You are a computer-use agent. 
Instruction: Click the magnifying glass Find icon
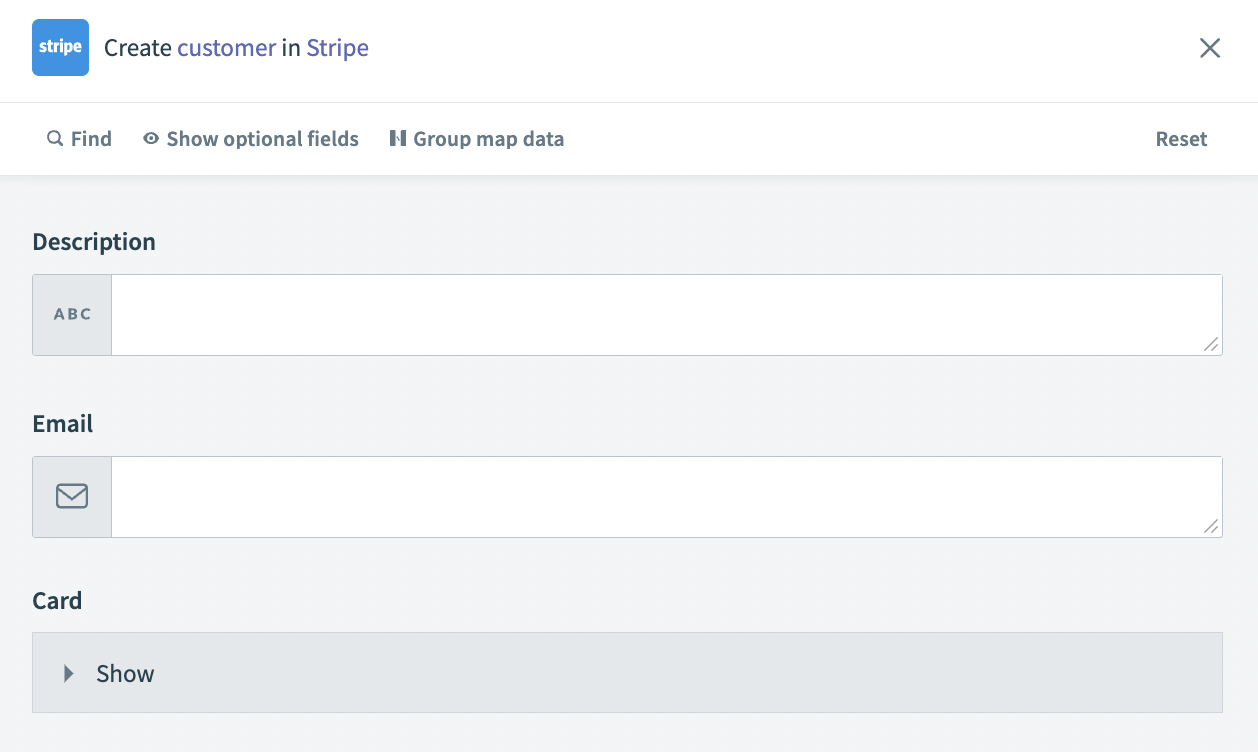[55, 139]
